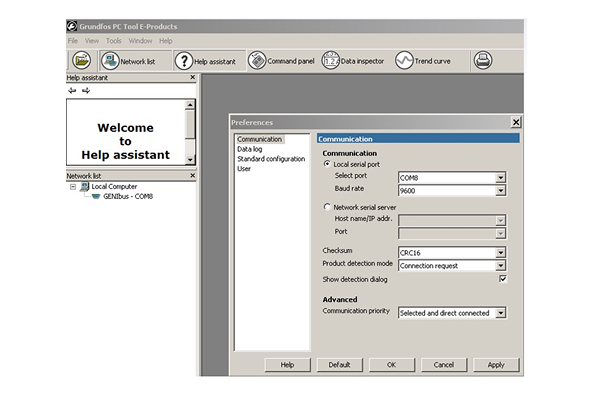Select the Network serial server radio button
592x402 pixels.
(x=327, y=207)
